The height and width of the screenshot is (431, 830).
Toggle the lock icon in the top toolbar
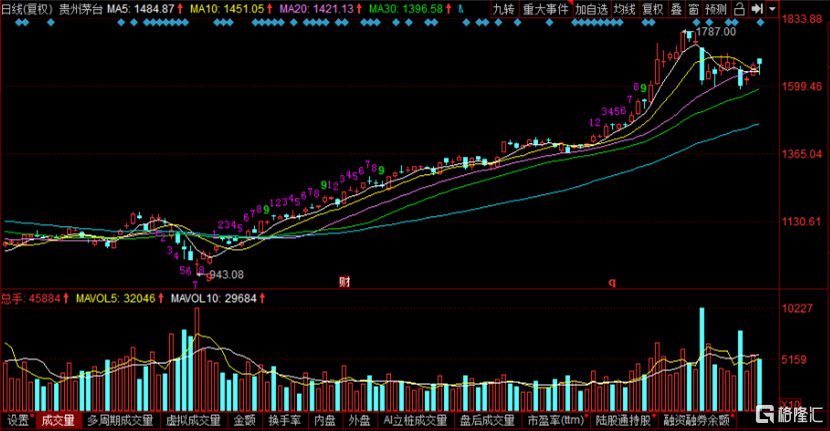739,9
